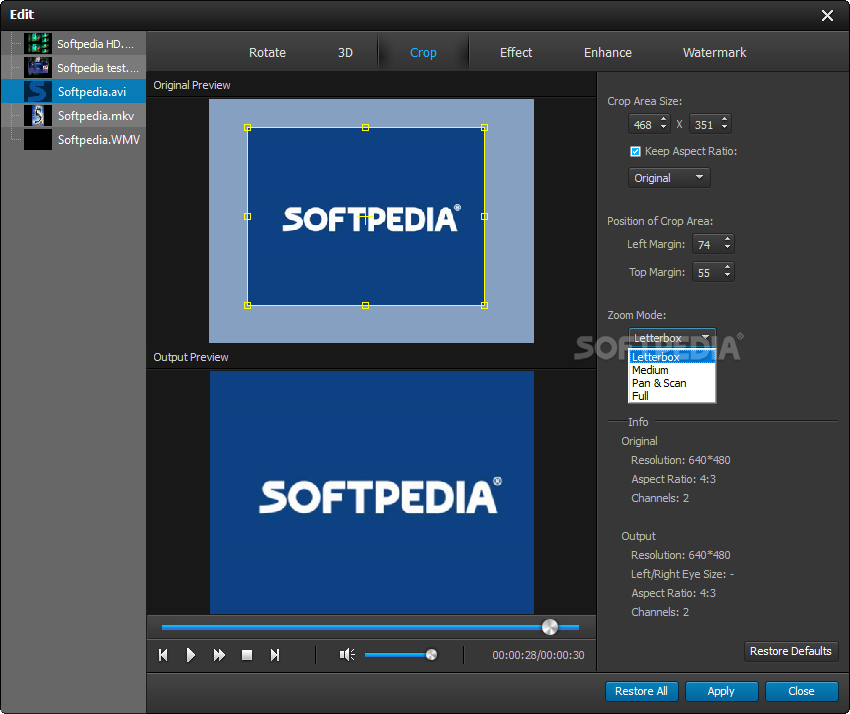Click the Restore All button
The width and height of the screenshot is (850, 714).
coord(641,691)
